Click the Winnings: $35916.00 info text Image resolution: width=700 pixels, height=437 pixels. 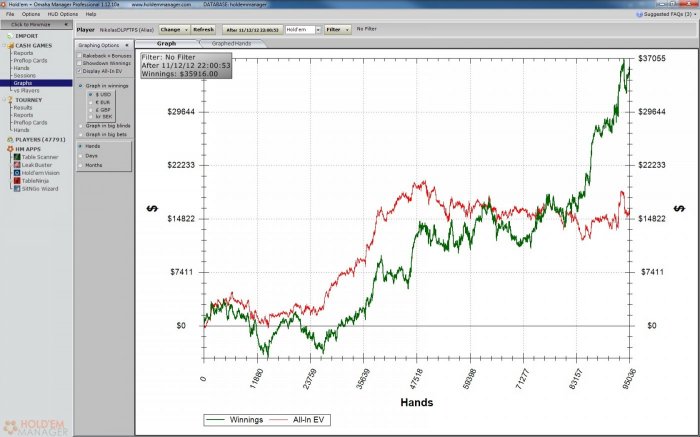click(x=180, y=74)
